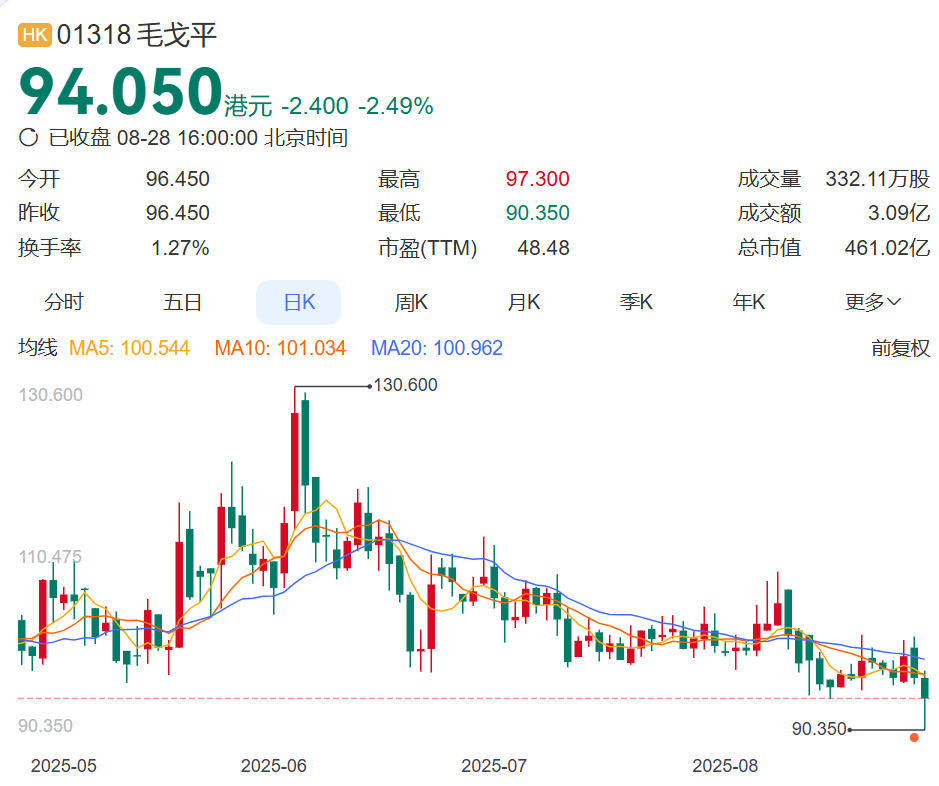Select the 日K candlestick tab
The width and height of the screenshot is (939, 786).
298,302
